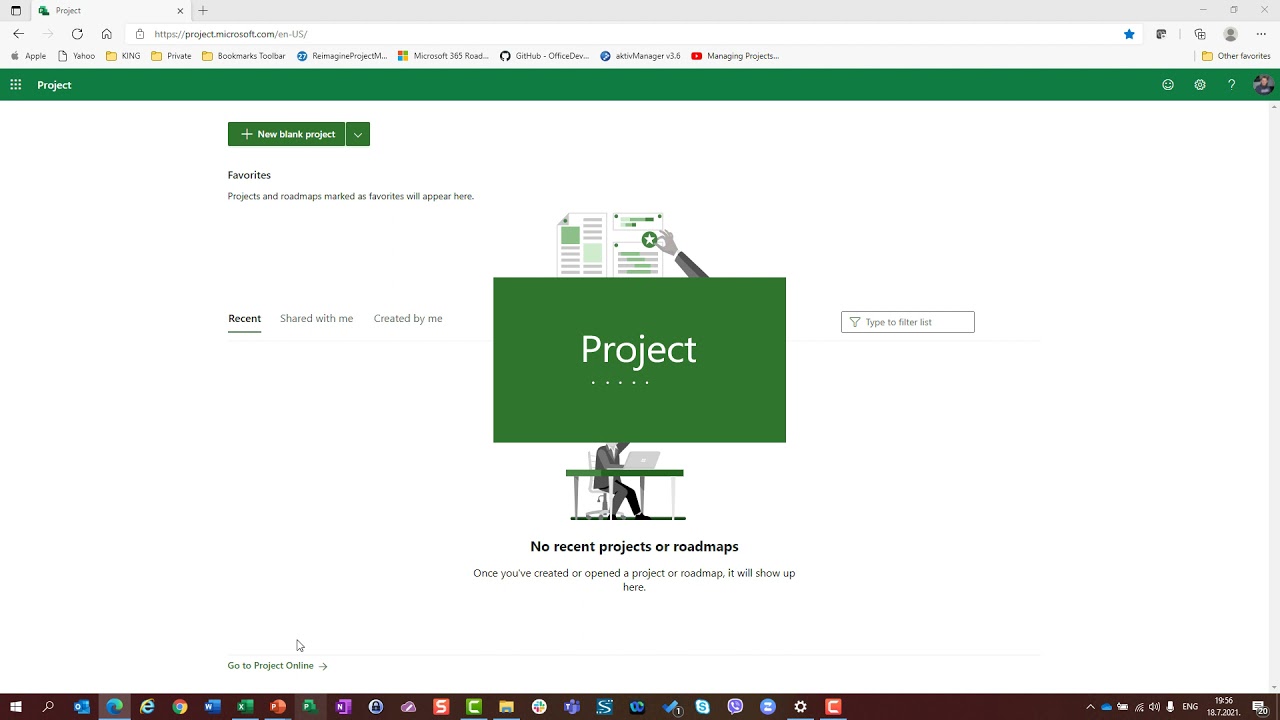Open Viber from the taskbar
The width and height of the screenshot is (1280, 720).
point(735,707)
